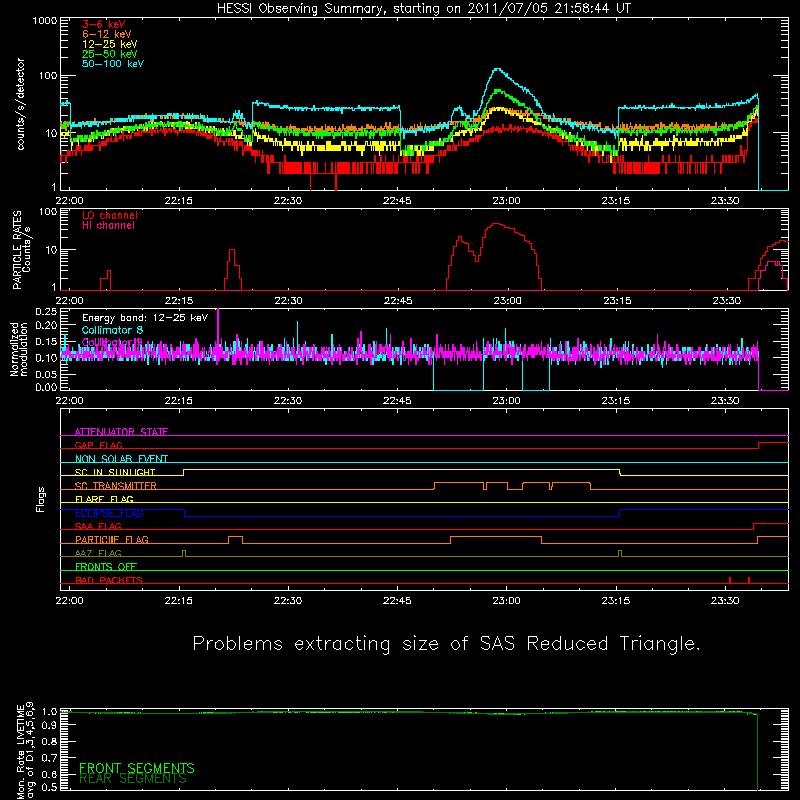Click the Normalized modulation axis label
Screen dimensions: 800x800
click(x=19, y=349)
